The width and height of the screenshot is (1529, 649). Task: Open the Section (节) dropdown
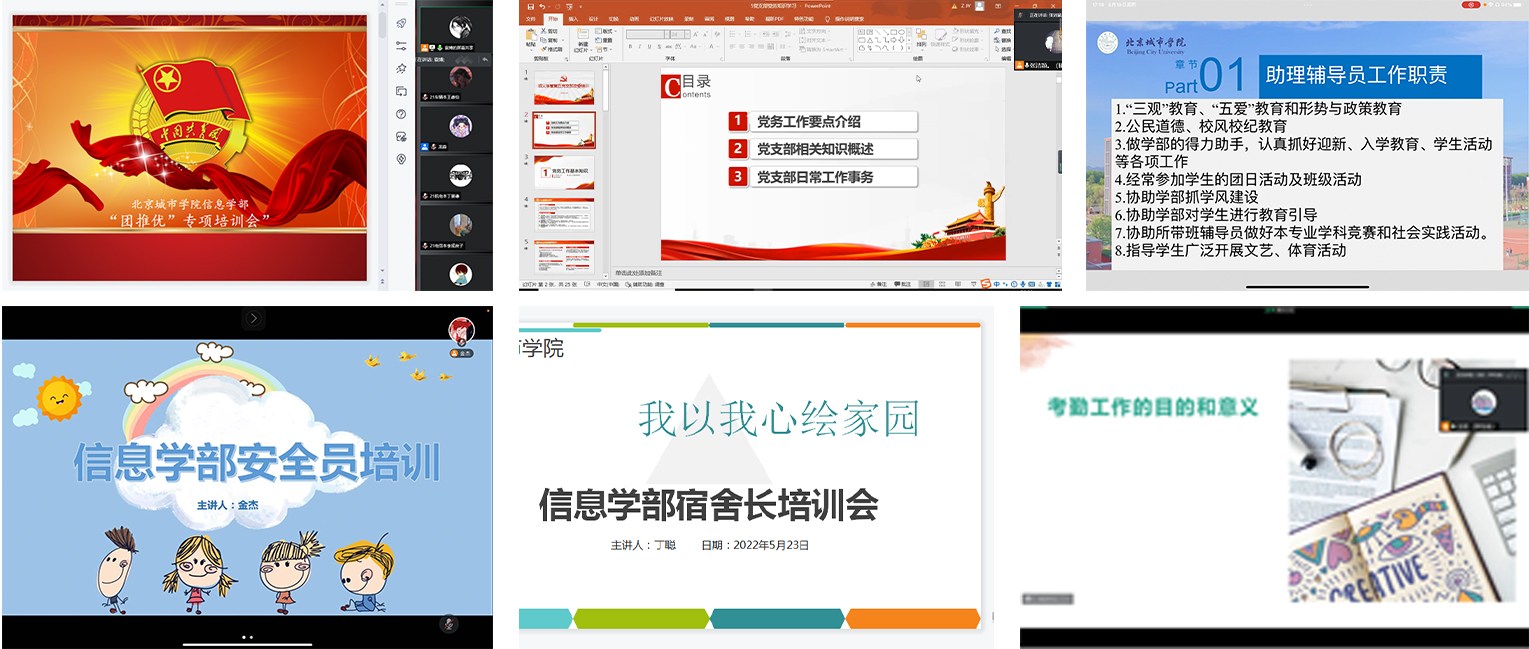(604, 49)
